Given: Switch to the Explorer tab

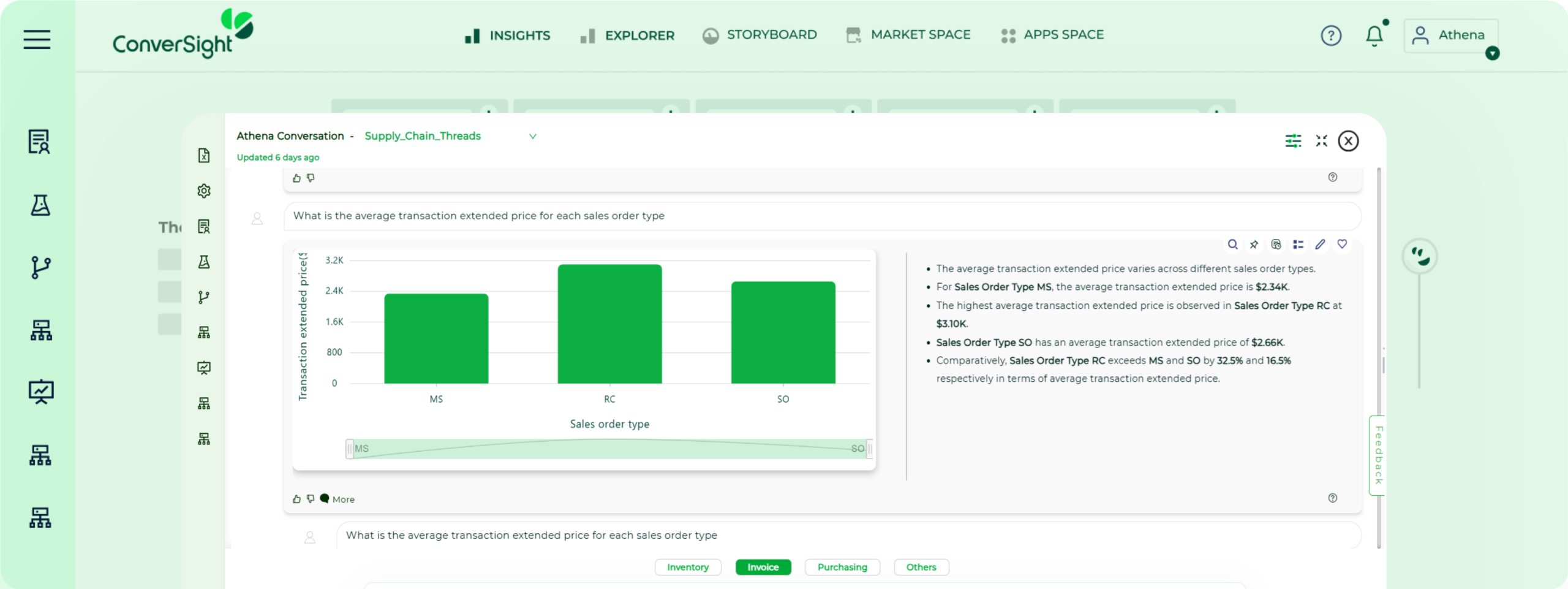Looking at the screenshot, I should click(628, 36).
